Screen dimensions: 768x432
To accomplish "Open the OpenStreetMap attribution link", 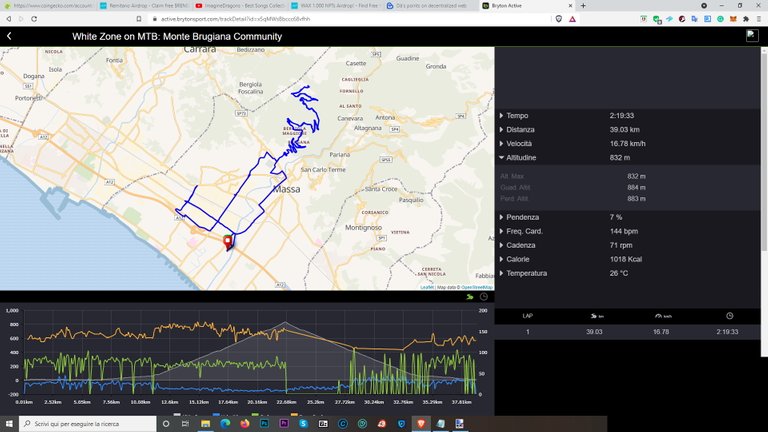I will pyautogui.click(x=476, y=287).
